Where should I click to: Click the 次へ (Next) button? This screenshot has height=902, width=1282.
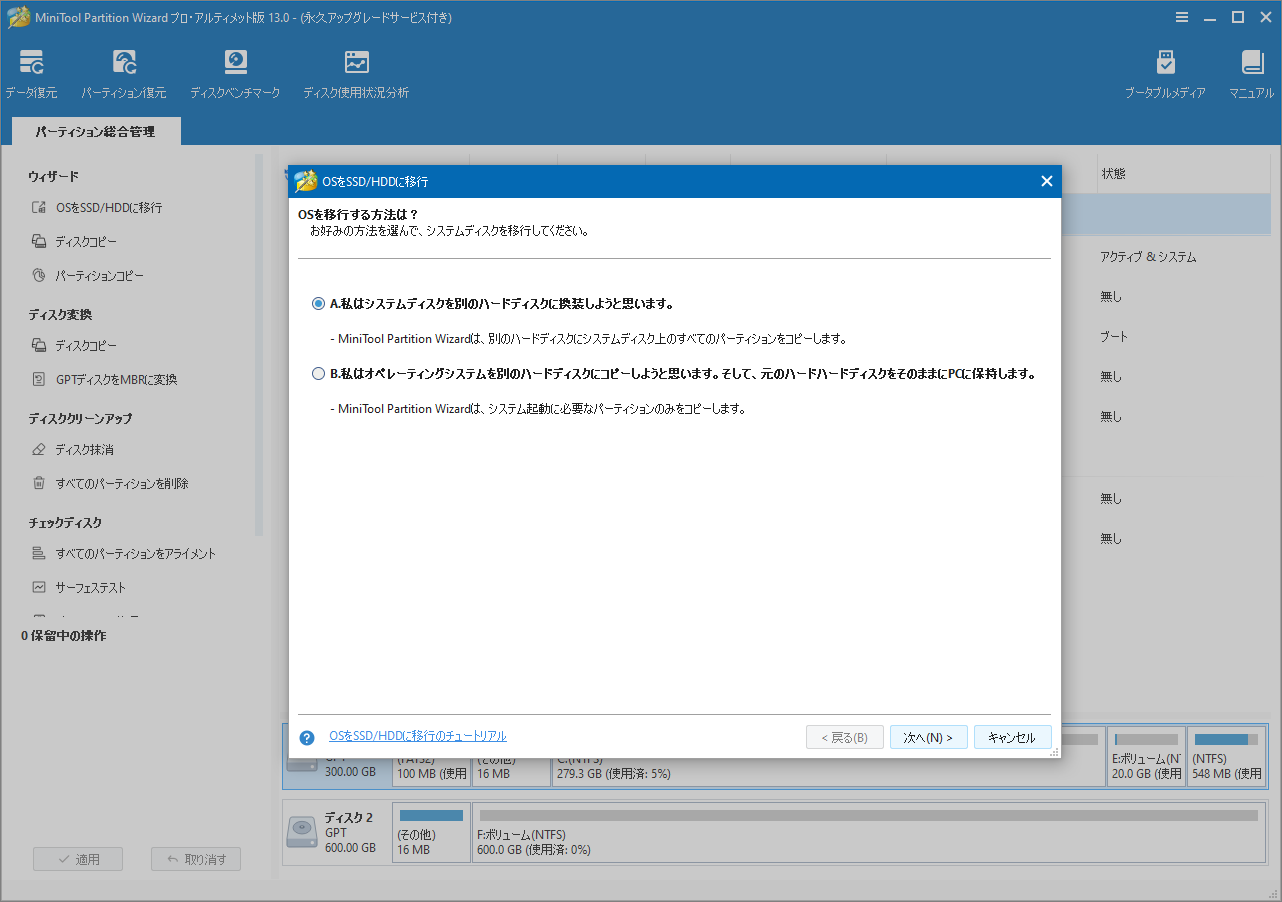point(928,737)
